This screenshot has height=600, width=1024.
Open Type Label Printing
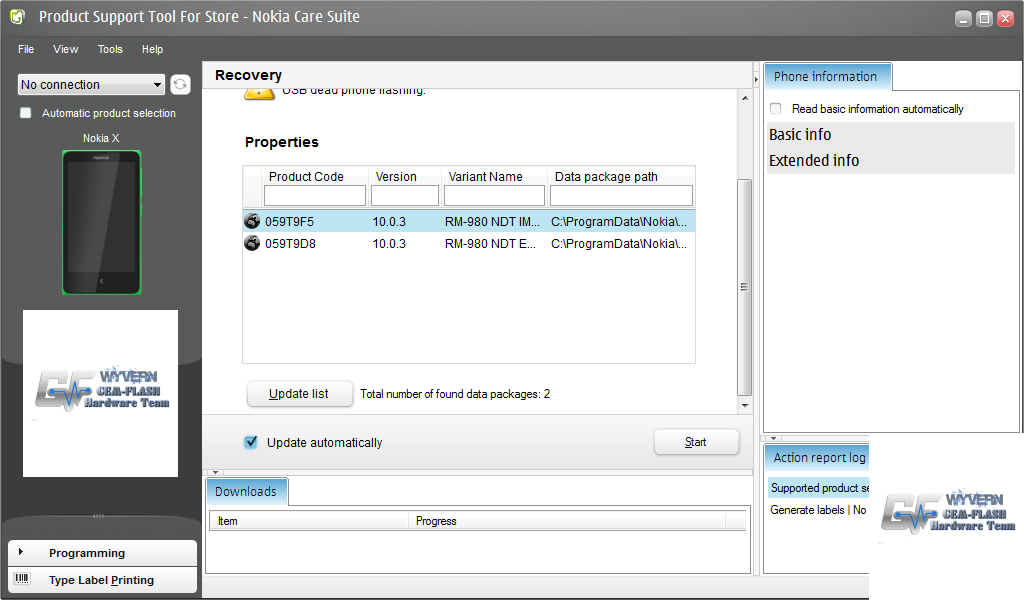click(103, 580)
